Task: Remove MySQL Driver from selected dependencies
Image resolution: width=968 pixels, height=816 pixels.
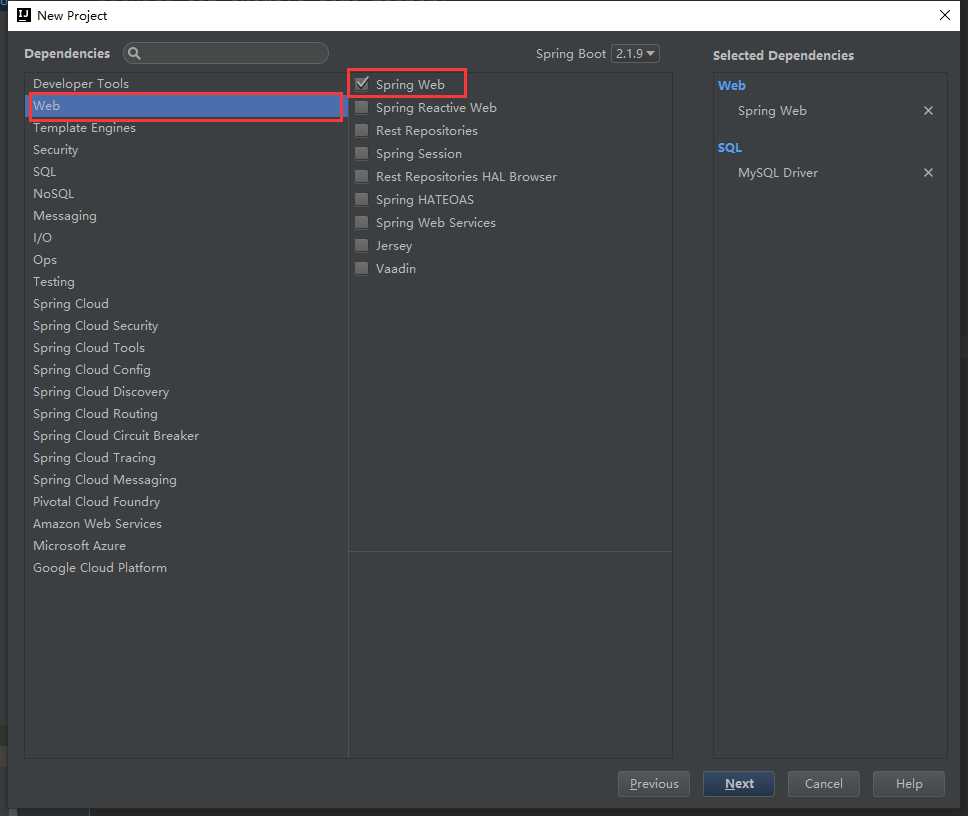Action: [928, 173]
